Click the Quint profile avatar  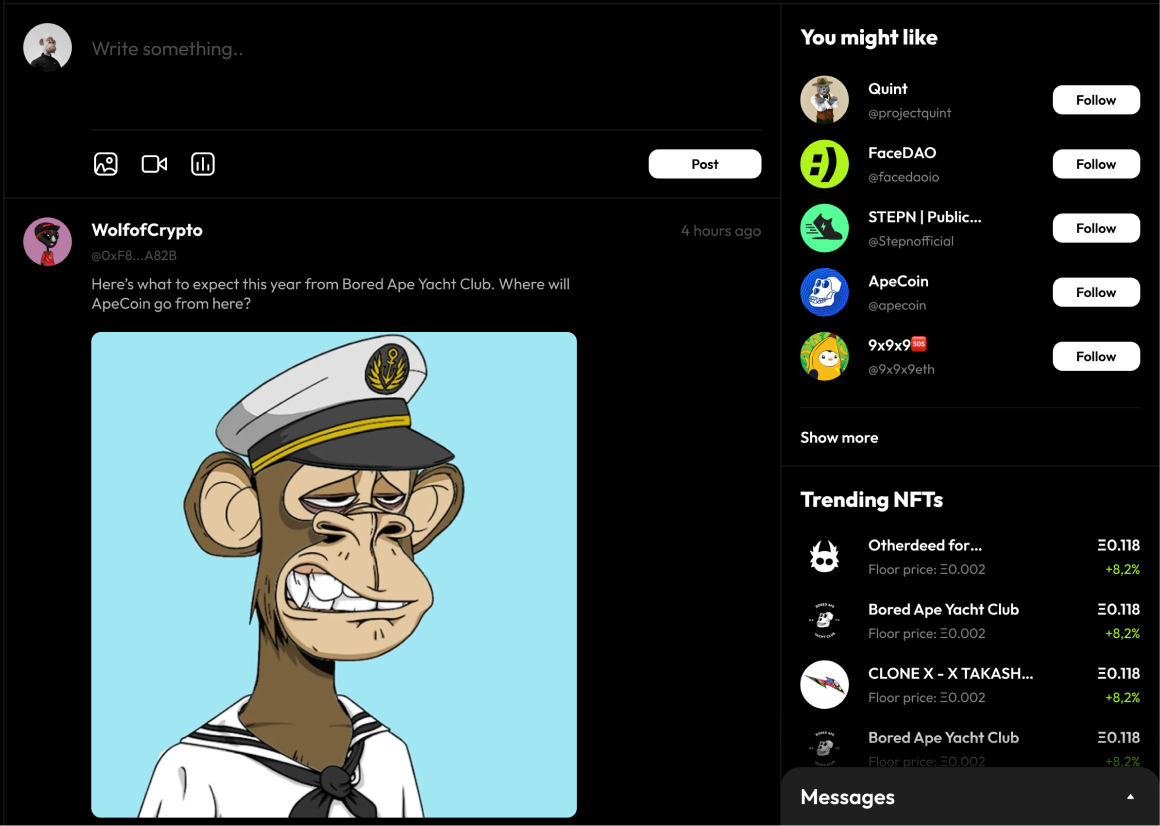[x=825, y=100]
